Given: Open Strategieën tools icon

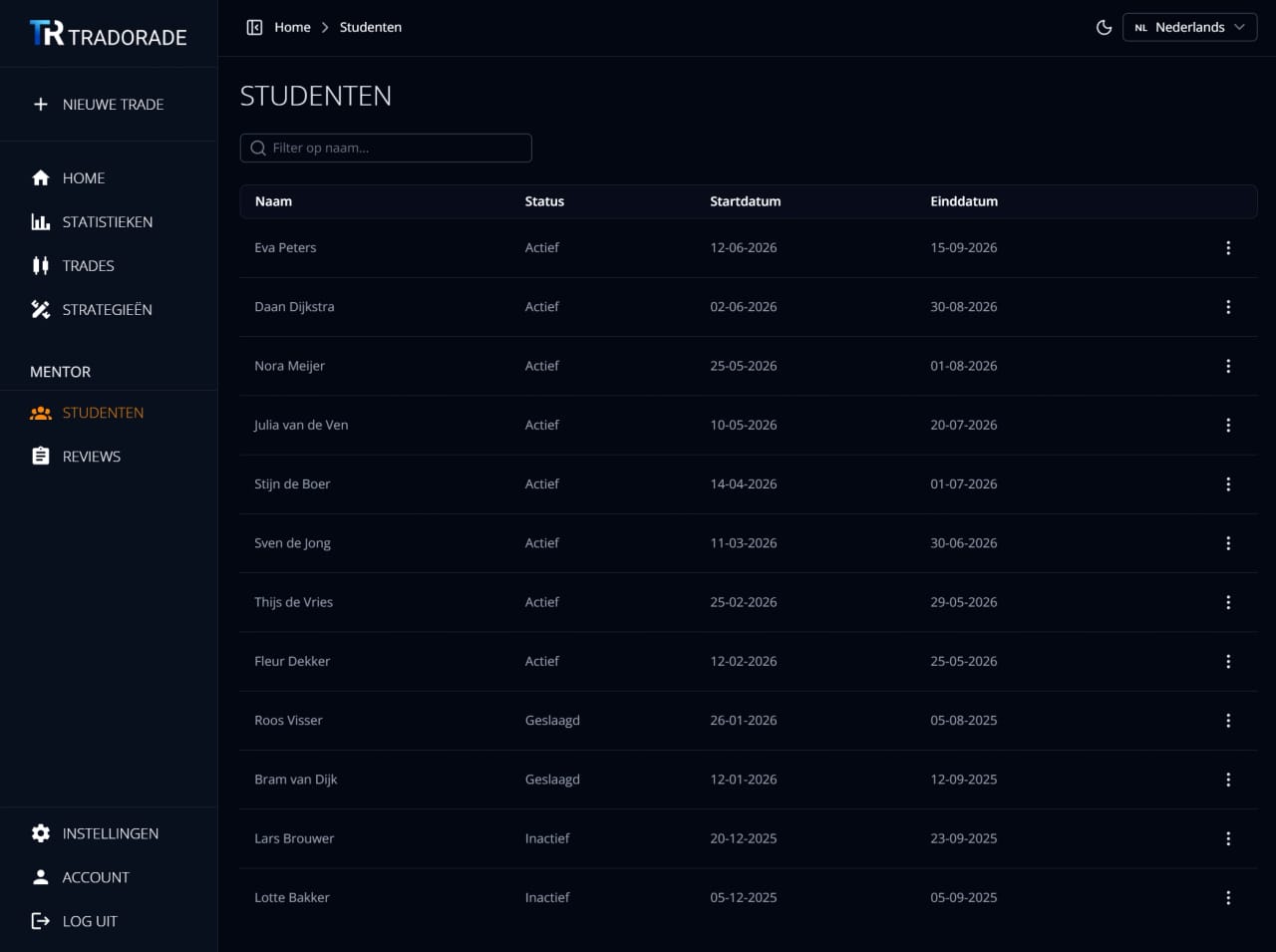Looking at the screenshot, I should click(x=40, y=309).
